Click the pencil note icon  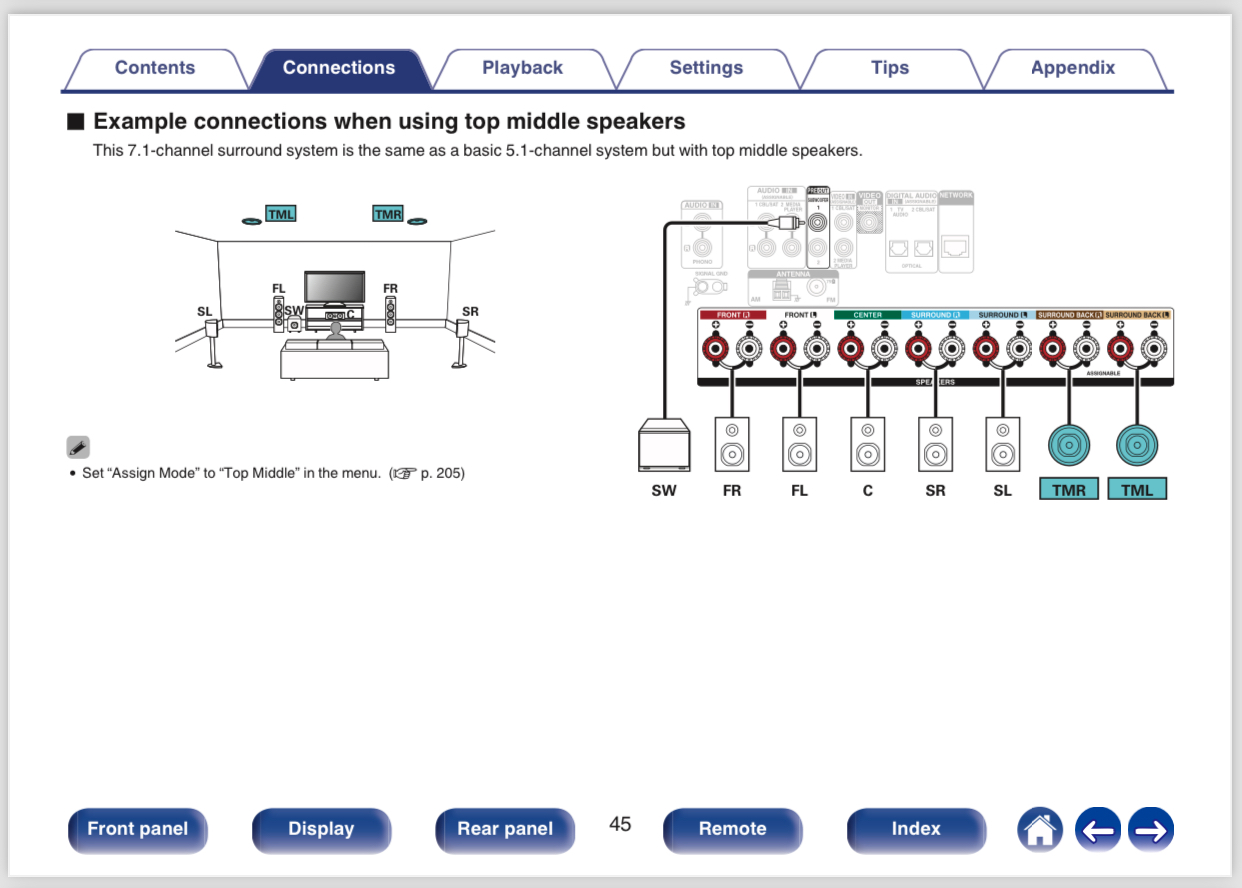coord(79,447)
